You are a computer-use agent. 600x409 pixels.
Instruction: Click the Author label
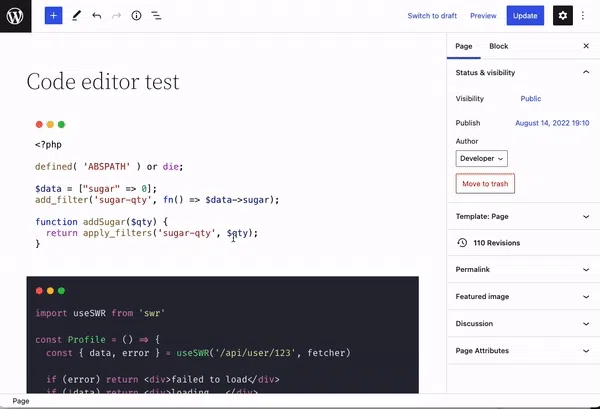[466, 141]
